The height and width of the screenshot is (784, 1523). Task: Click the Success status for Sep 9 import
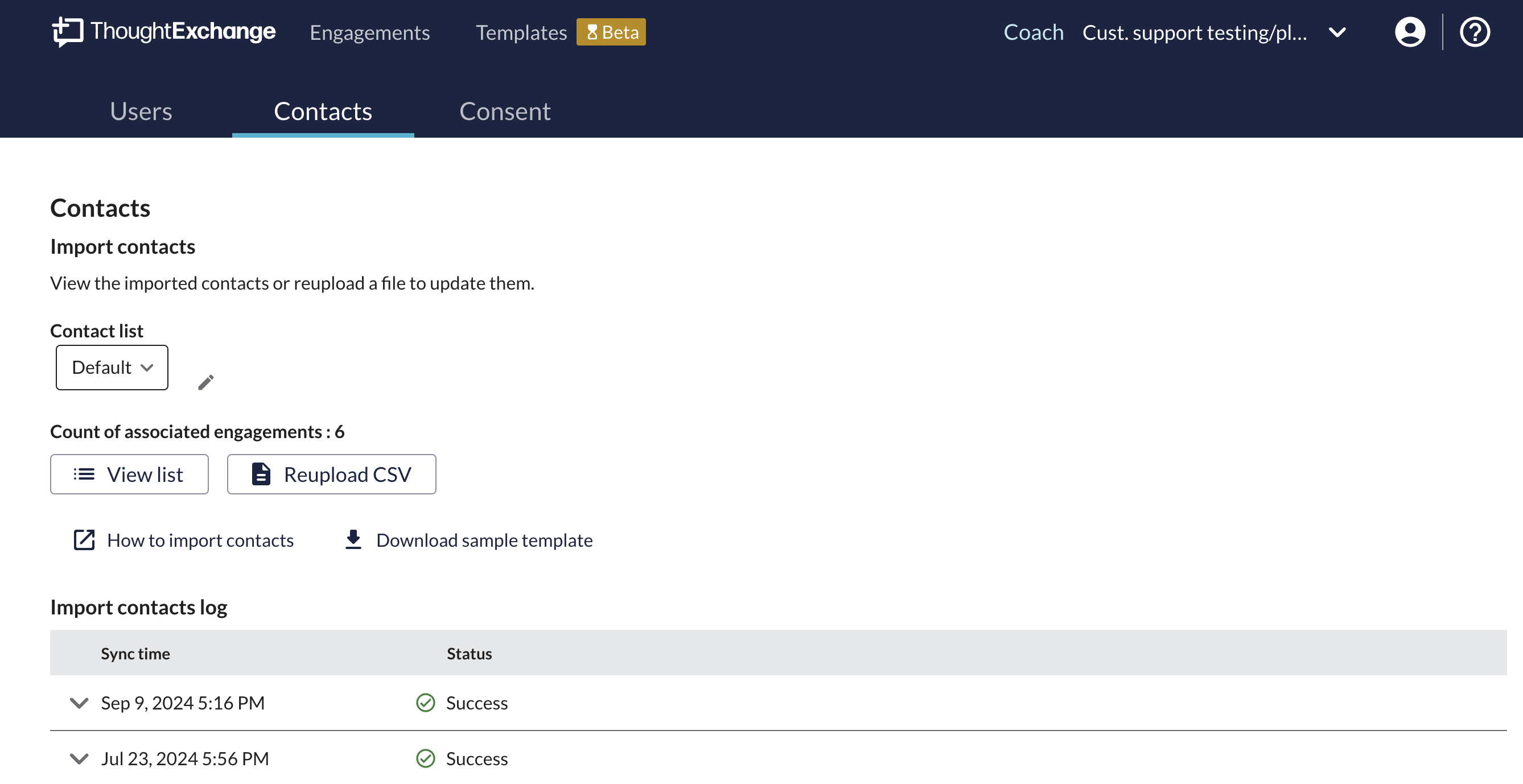point(476,703)
